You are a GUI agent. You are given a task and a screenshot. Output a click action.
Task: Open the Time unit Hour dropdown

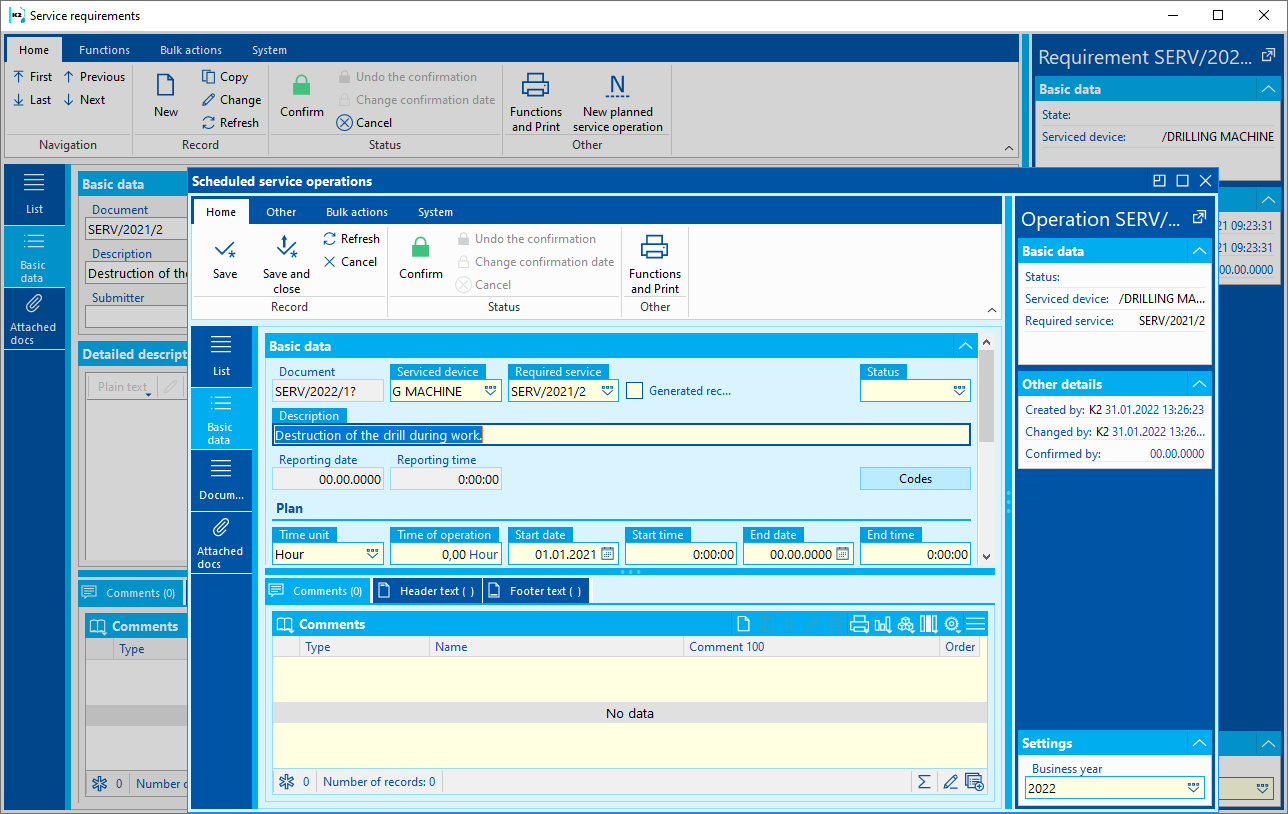[x=372, y=554]
